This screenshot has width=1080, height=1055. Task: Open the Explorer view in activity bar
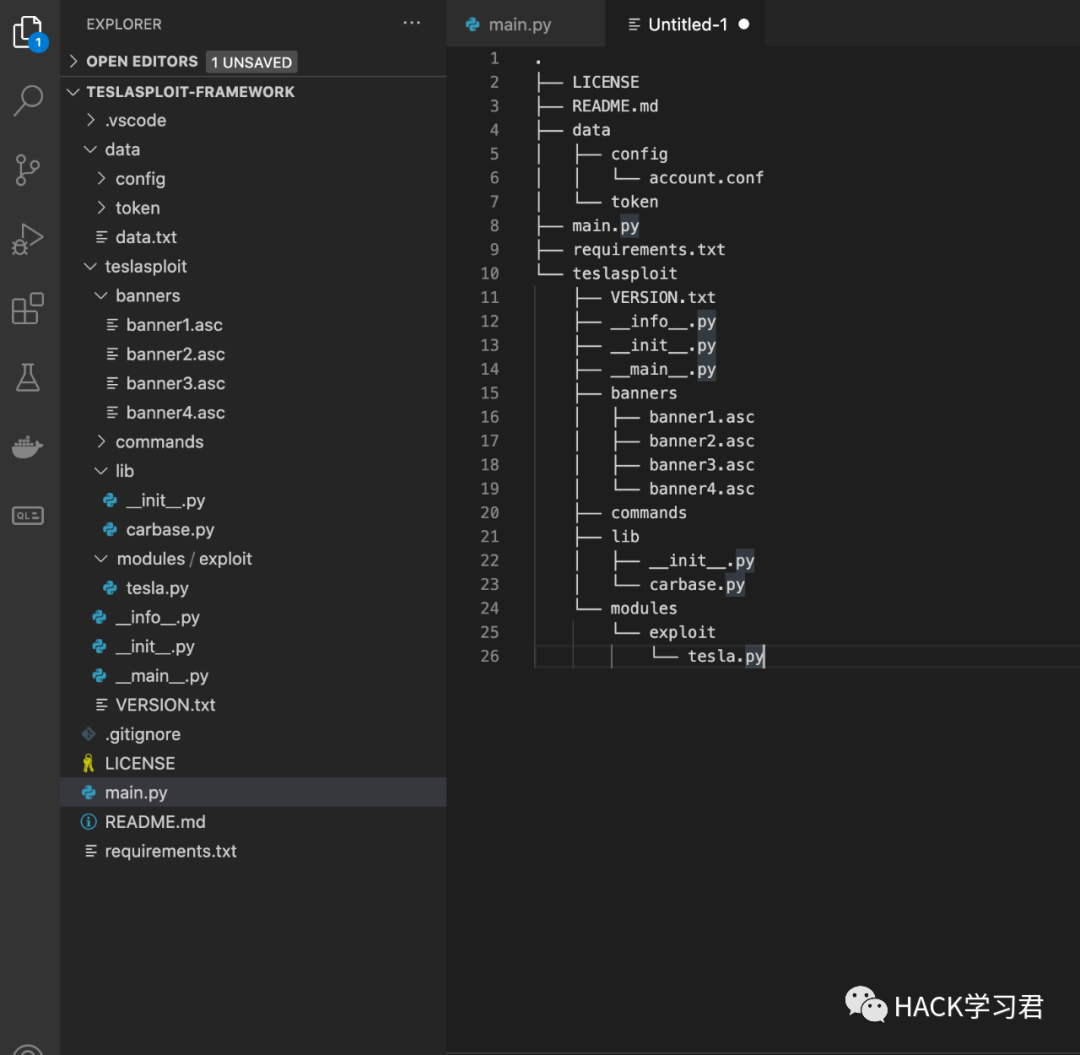coord(30,32)
